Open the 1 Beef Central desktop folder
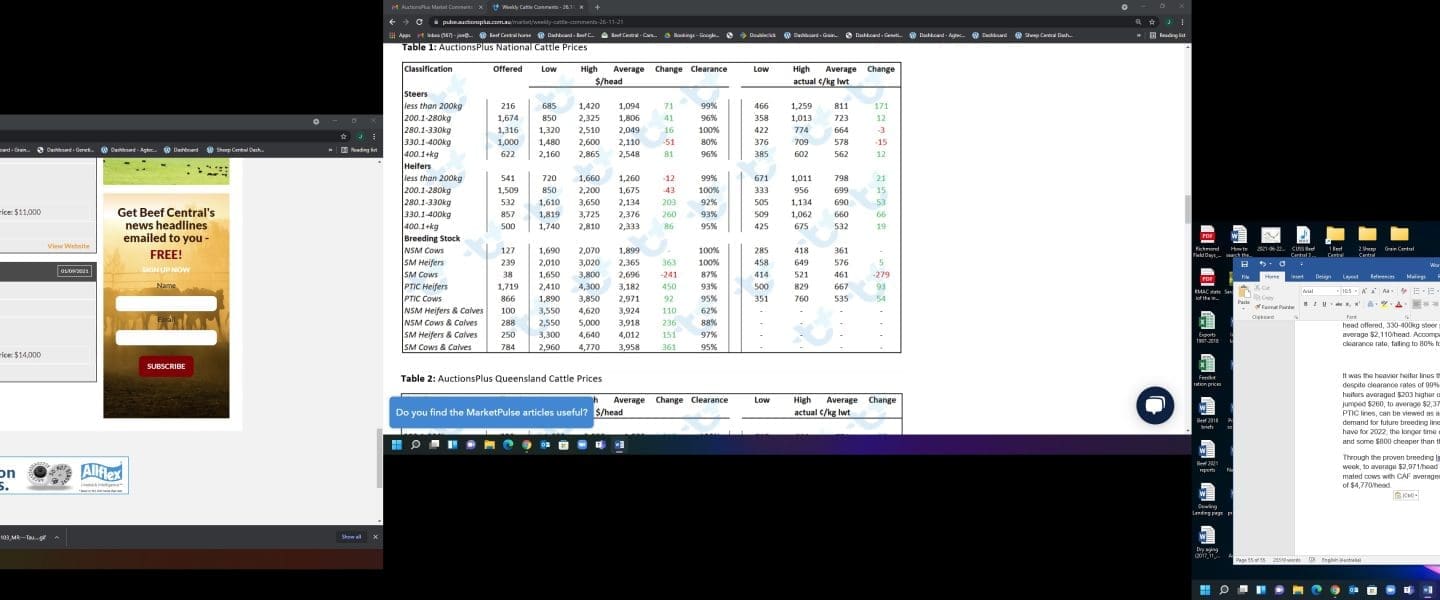 (1335, 242)
